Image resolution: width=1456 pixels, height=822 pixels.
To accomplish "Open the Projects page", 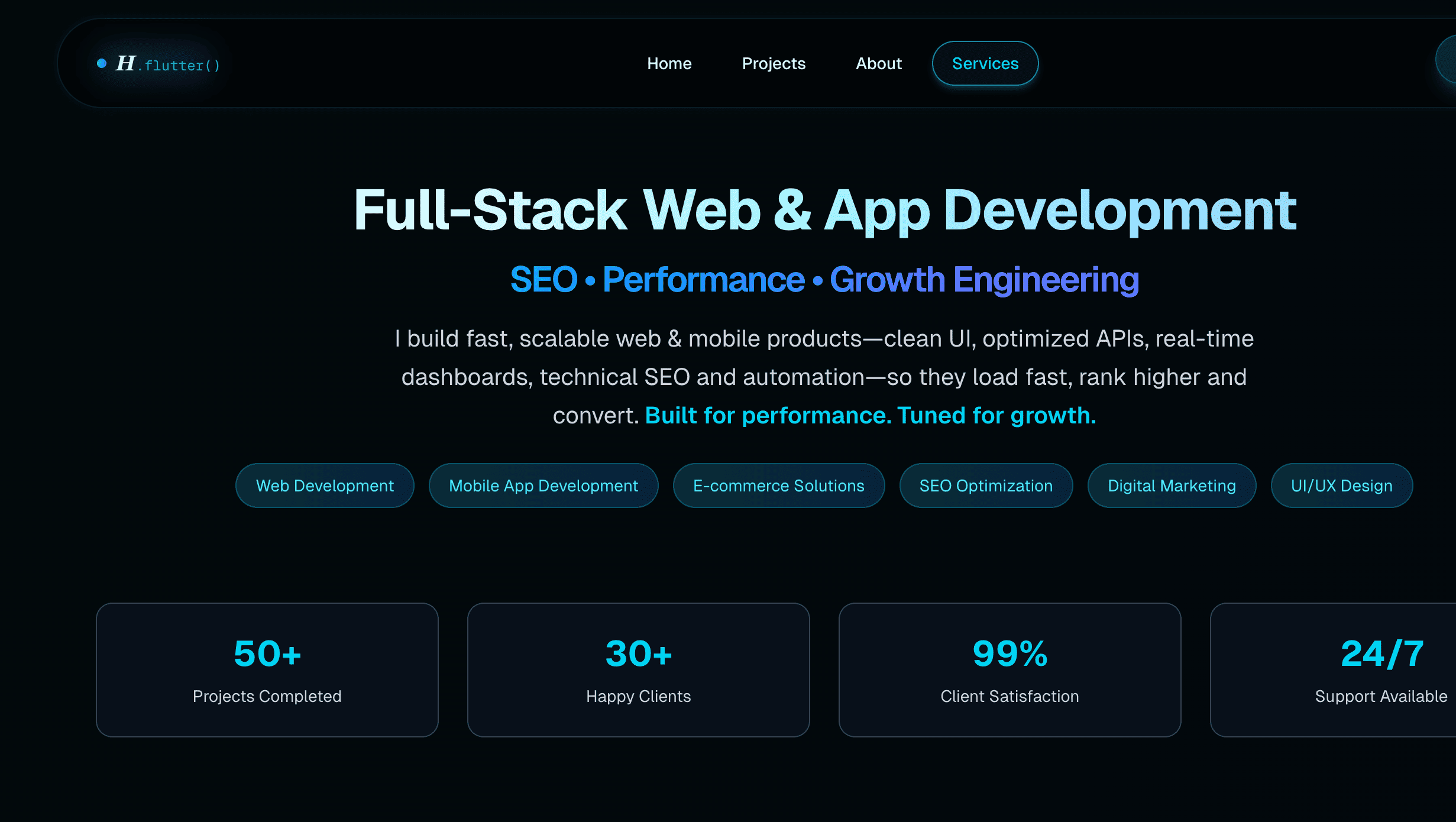I will click(x=774, y=63).
